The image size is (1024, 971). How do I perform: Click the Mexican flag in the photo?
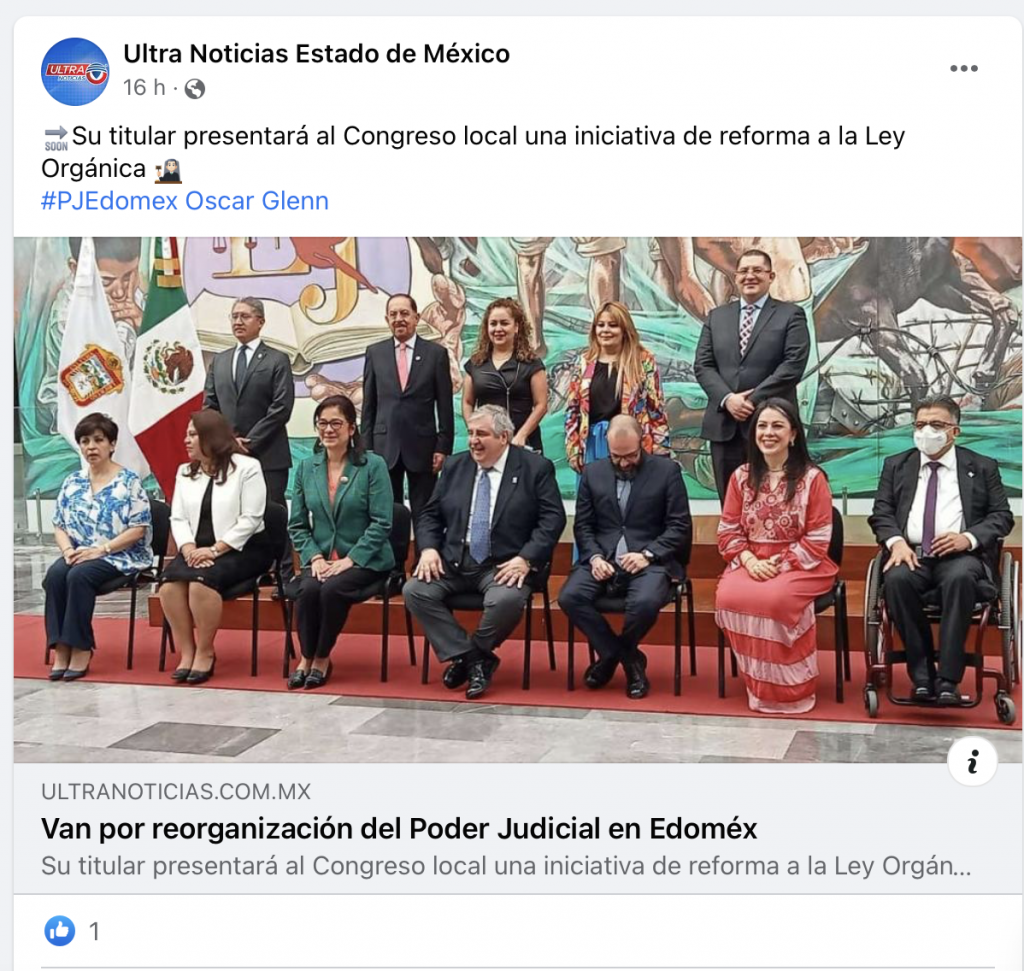[169, 366]
